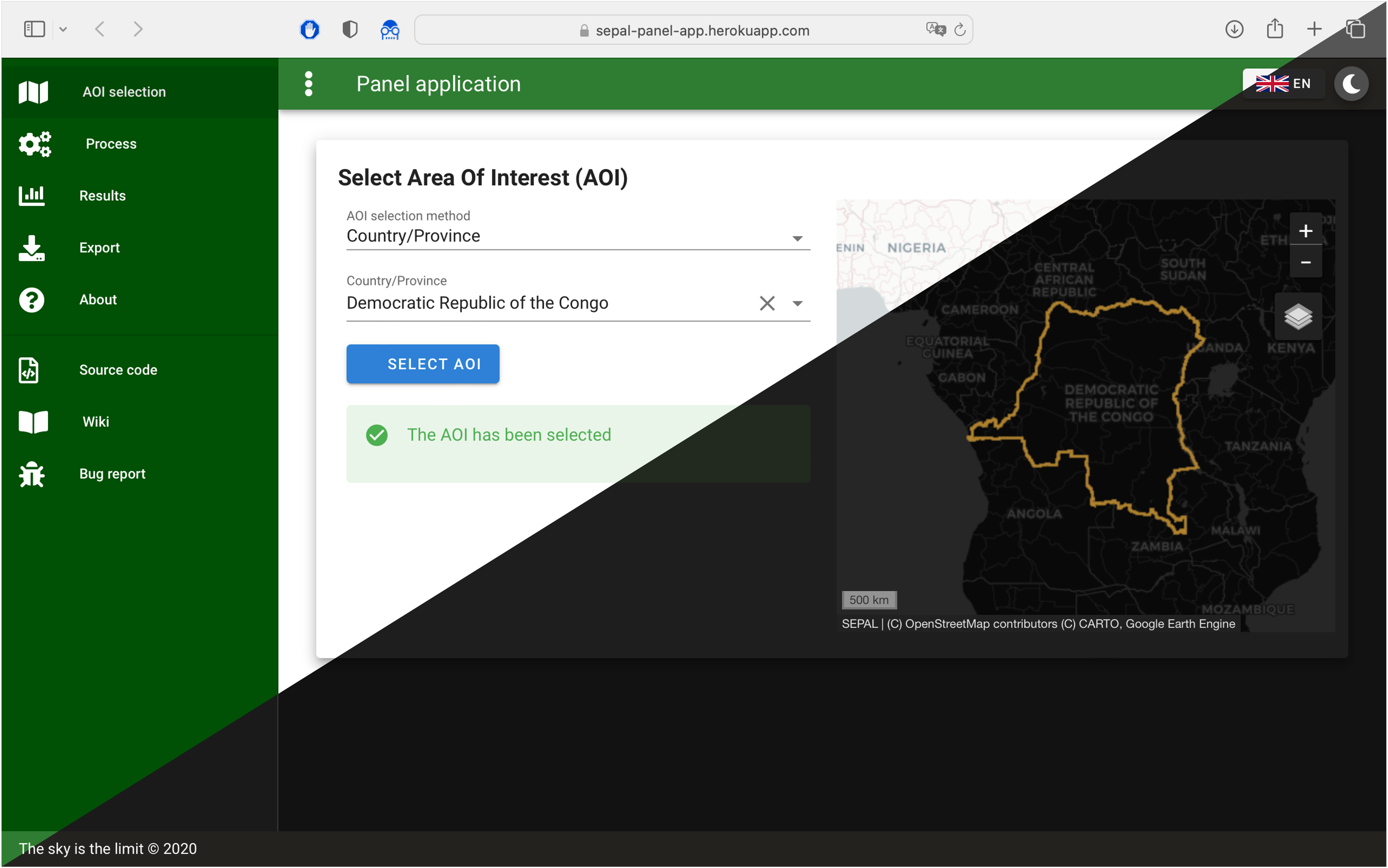
Task: Click the Process gears icon
Action: coord(34,144)
